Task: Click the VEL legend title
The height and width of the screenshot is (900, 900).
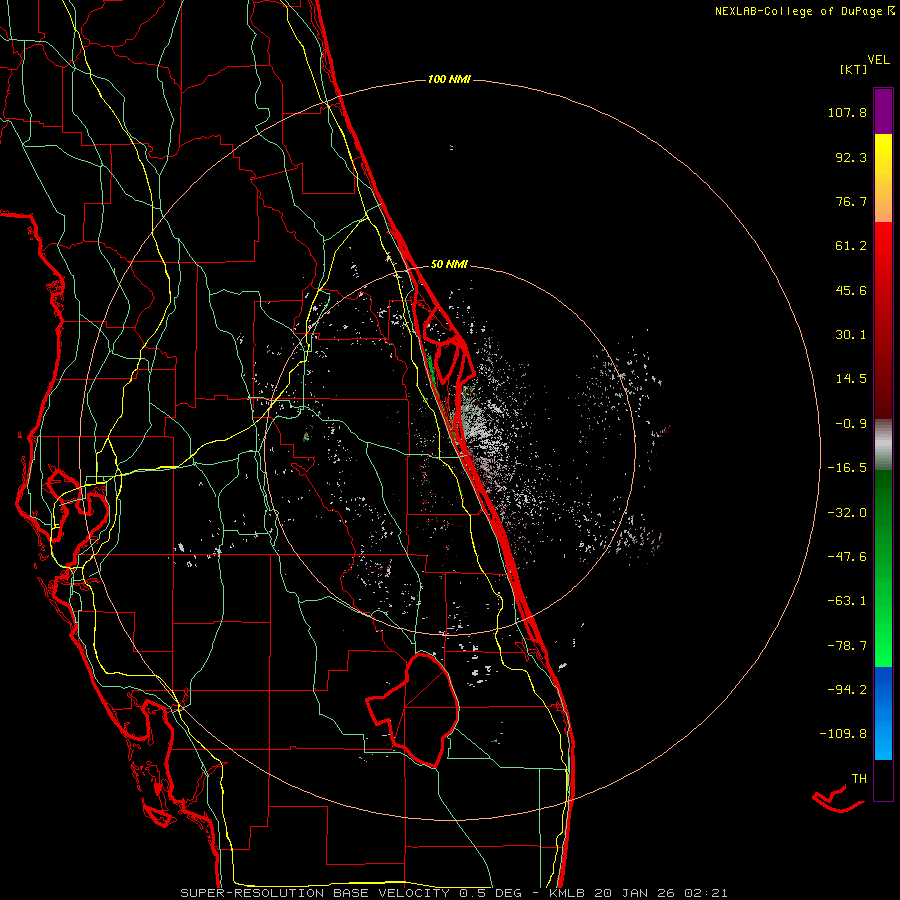Action: coord(878,60)
